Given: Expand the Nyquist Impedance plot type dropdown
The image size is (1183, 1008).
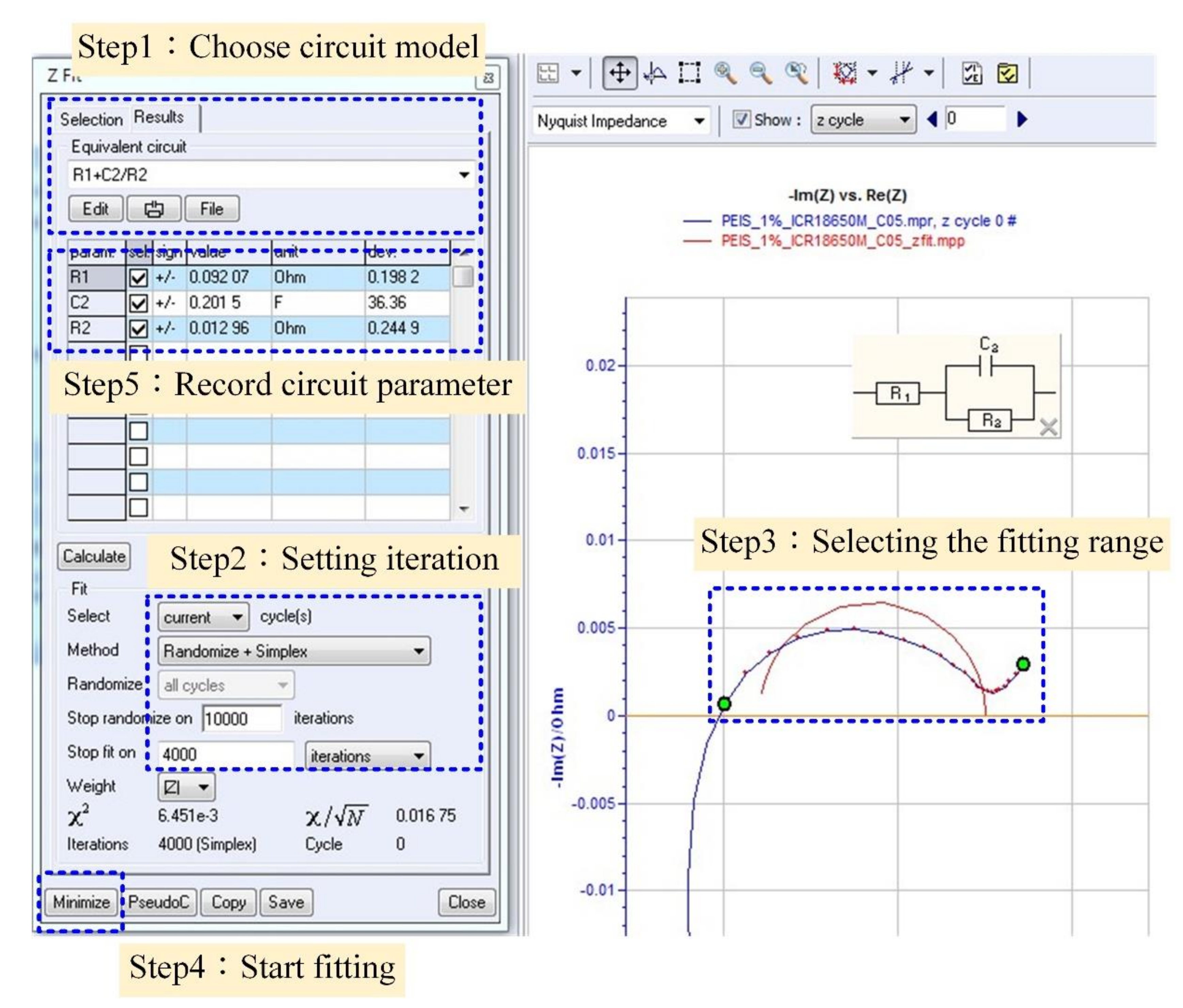Looking at the screenshot, I should pyautogui.click(x=698, y=121).
